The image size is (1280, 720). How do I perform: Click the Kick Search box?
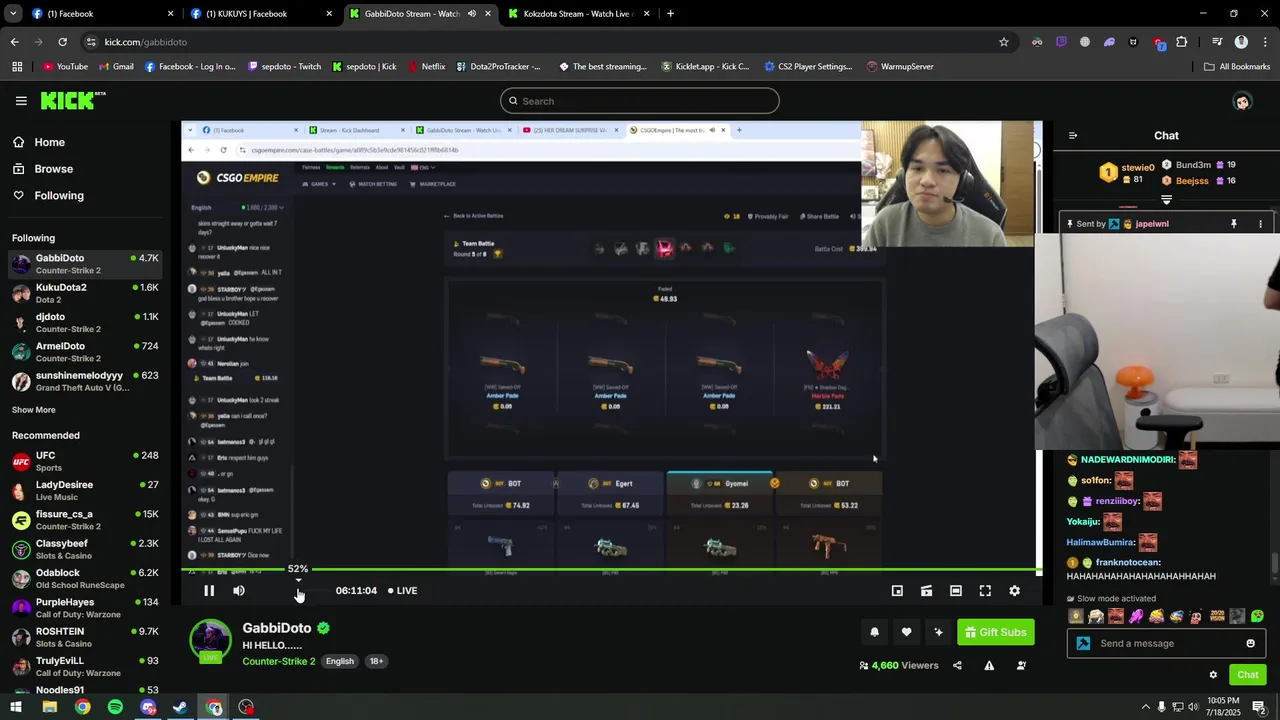point(640,101)
